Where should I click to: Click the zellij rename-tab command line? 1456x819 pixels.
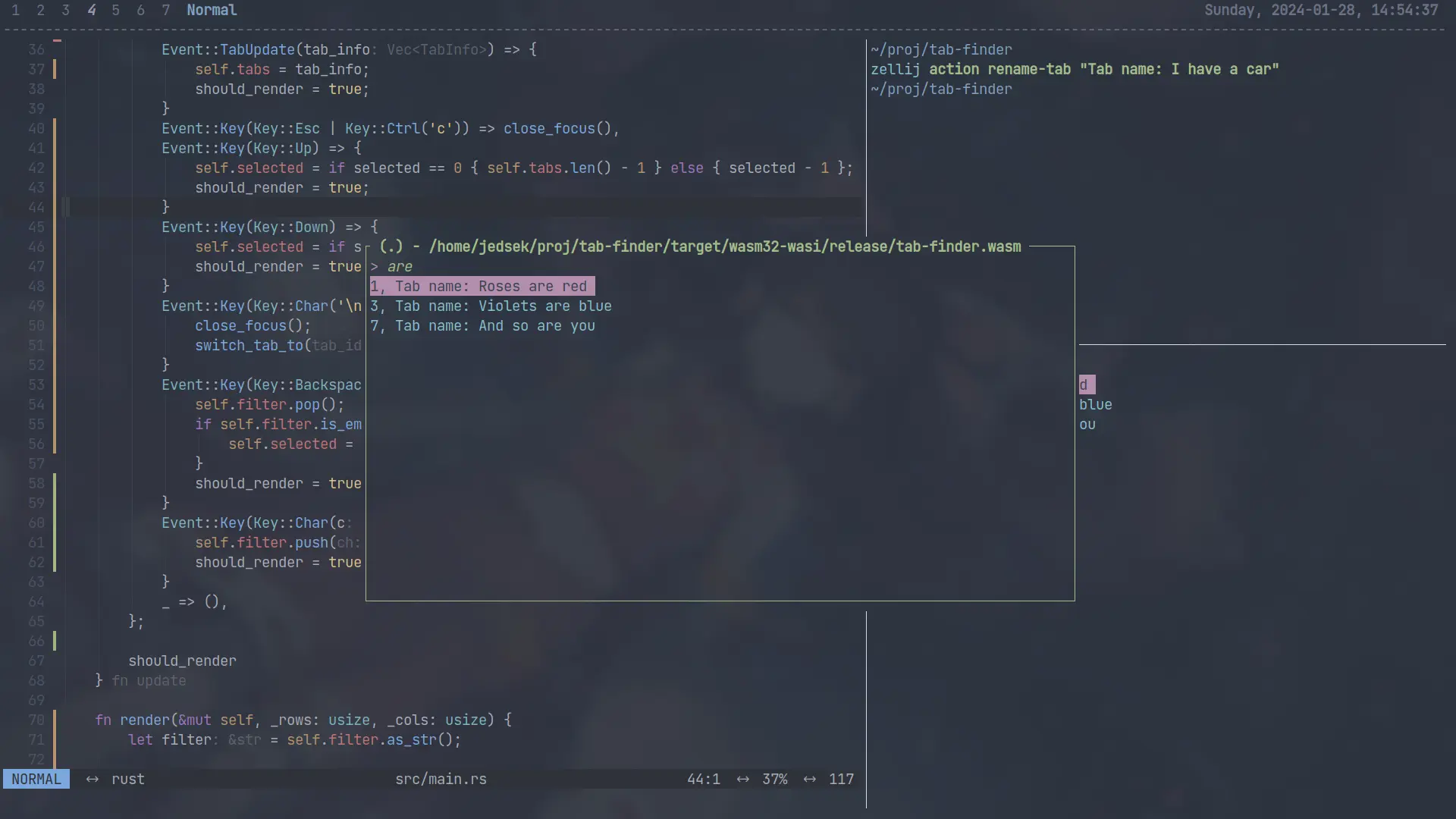pyautogui.click(x=1075, y=70)
